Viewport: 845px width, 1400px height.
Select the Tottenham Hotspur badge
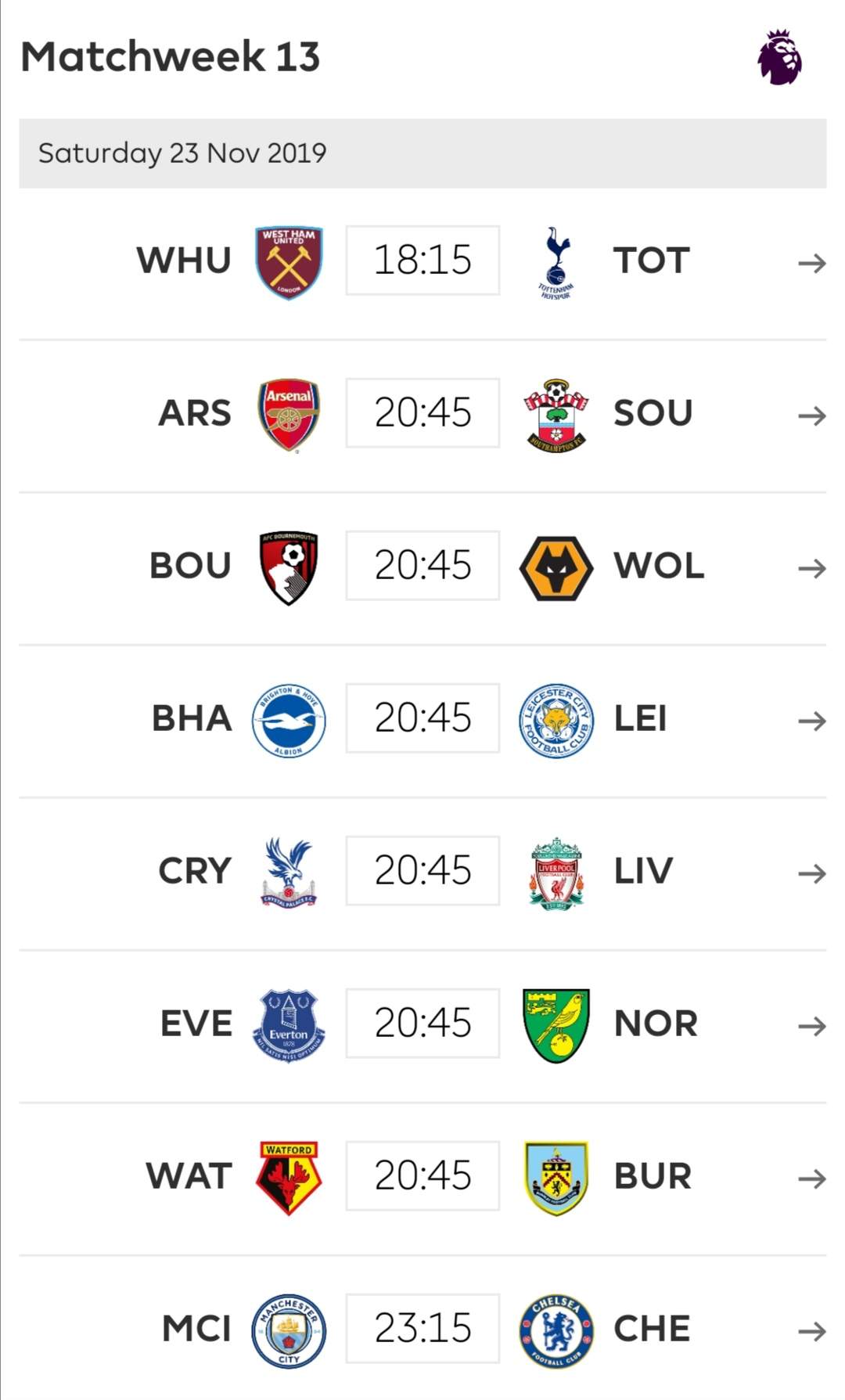point(556,262)
